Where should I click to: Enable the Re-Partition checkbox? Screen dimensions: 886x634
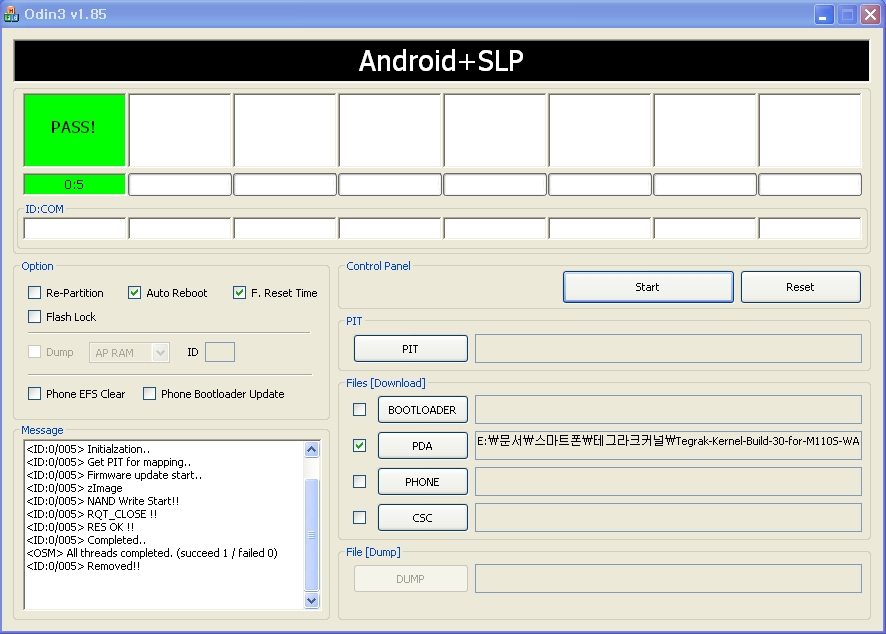(x=35, y=293)
